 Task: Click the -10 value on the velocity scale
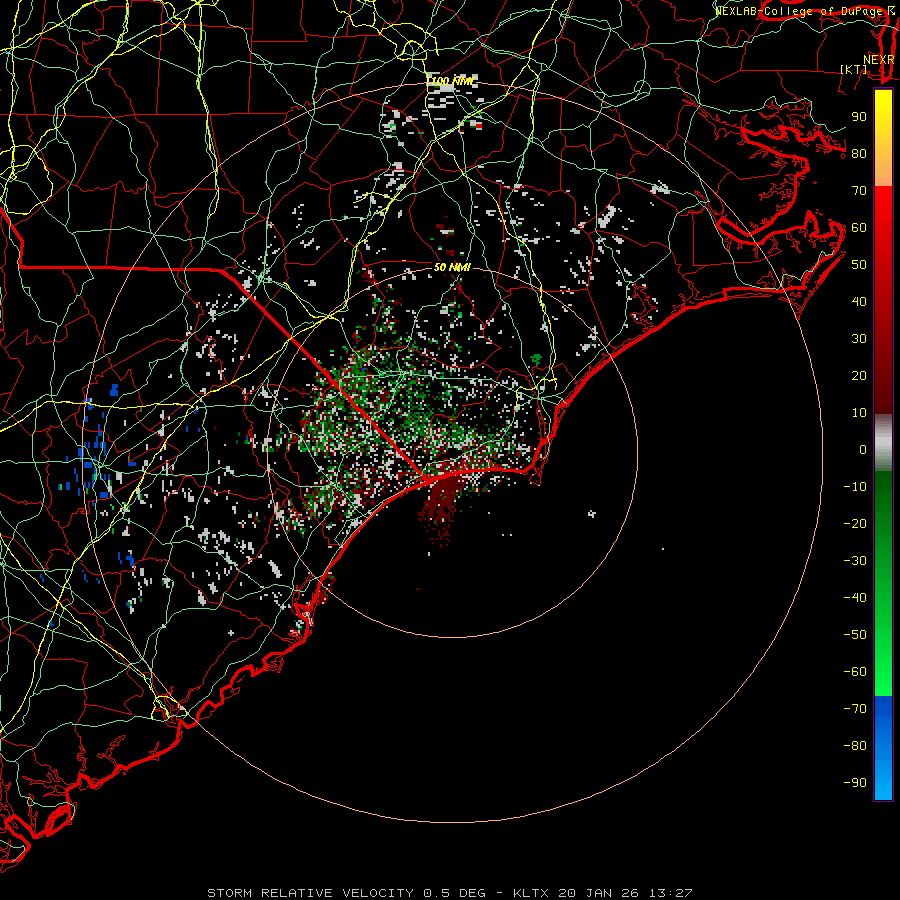coord(855,487)
